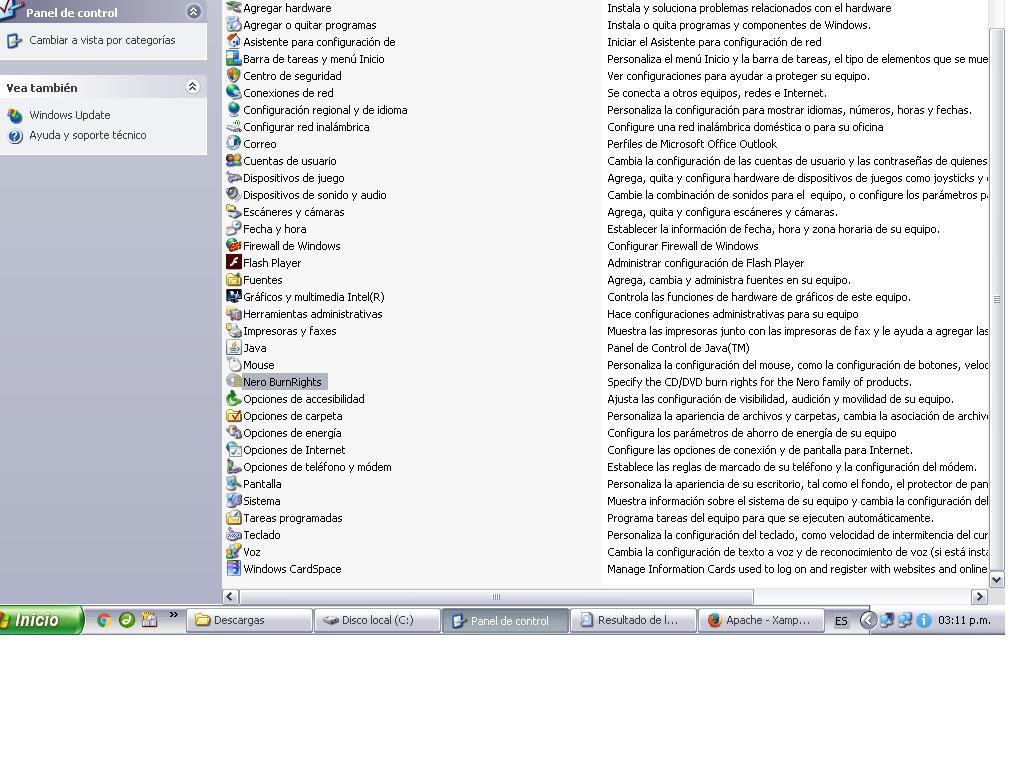Click the Inicio start button
Viewport: 1024px width, 768px height.
pos(41,620)
